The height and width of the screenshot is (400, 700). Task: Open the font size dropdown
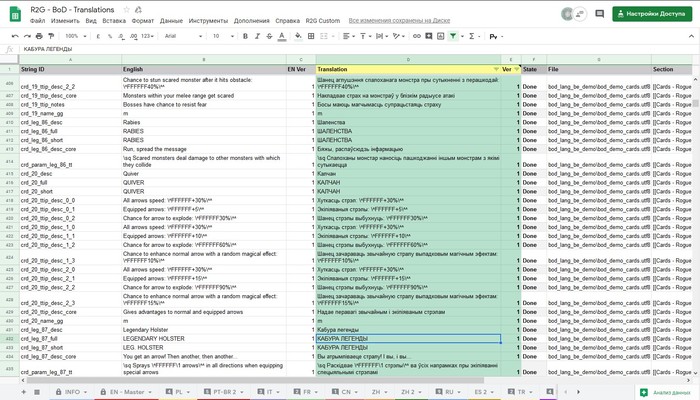(x=220, y=35)
